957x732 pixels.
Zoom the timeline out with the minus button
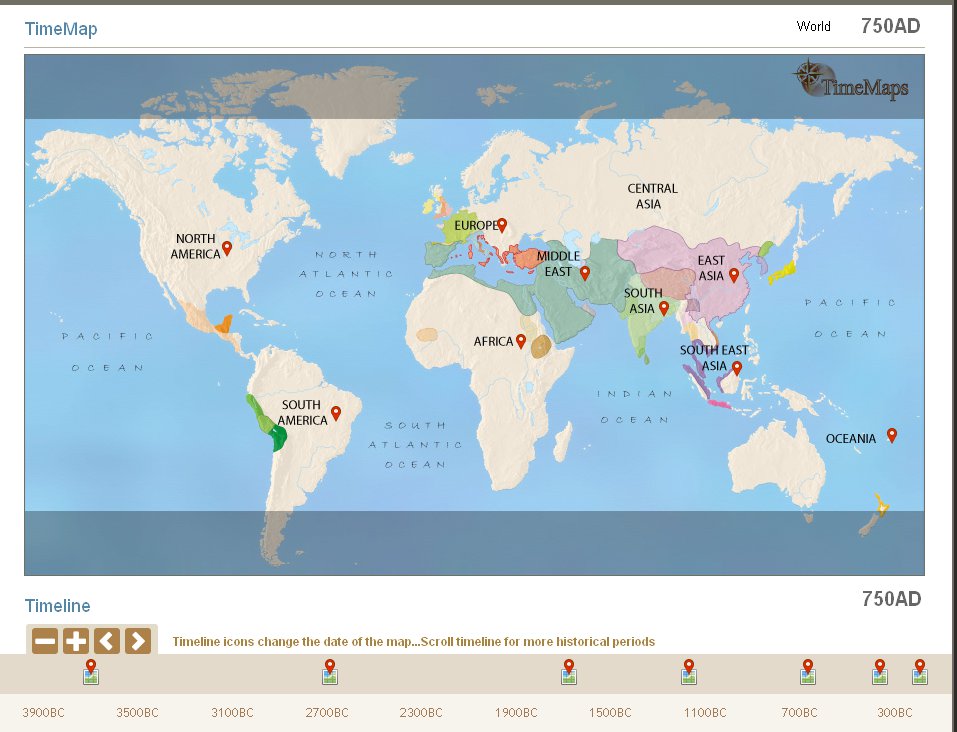click(x=44, y=641)
